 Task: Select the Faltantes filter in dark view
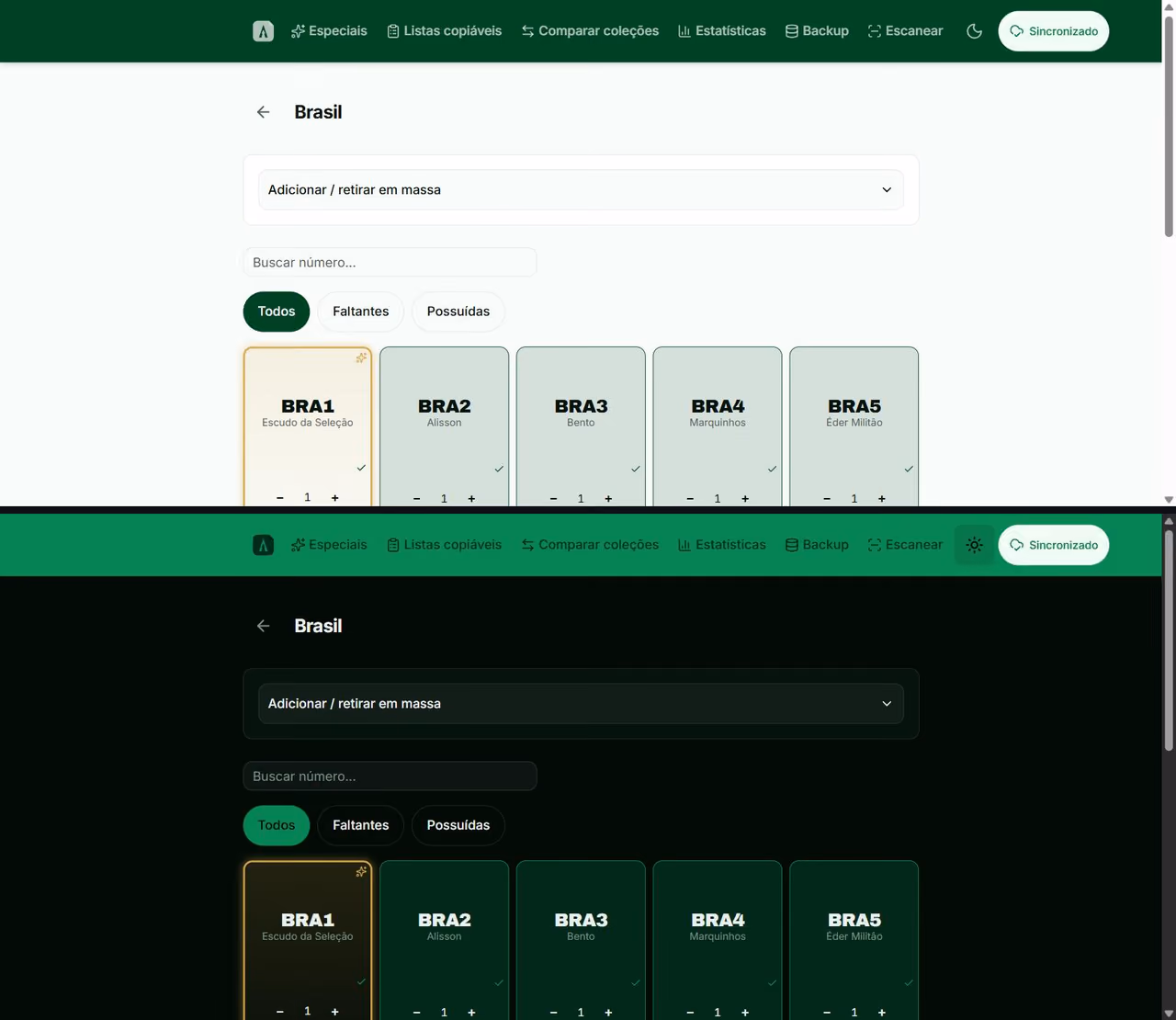pos(361,825)
